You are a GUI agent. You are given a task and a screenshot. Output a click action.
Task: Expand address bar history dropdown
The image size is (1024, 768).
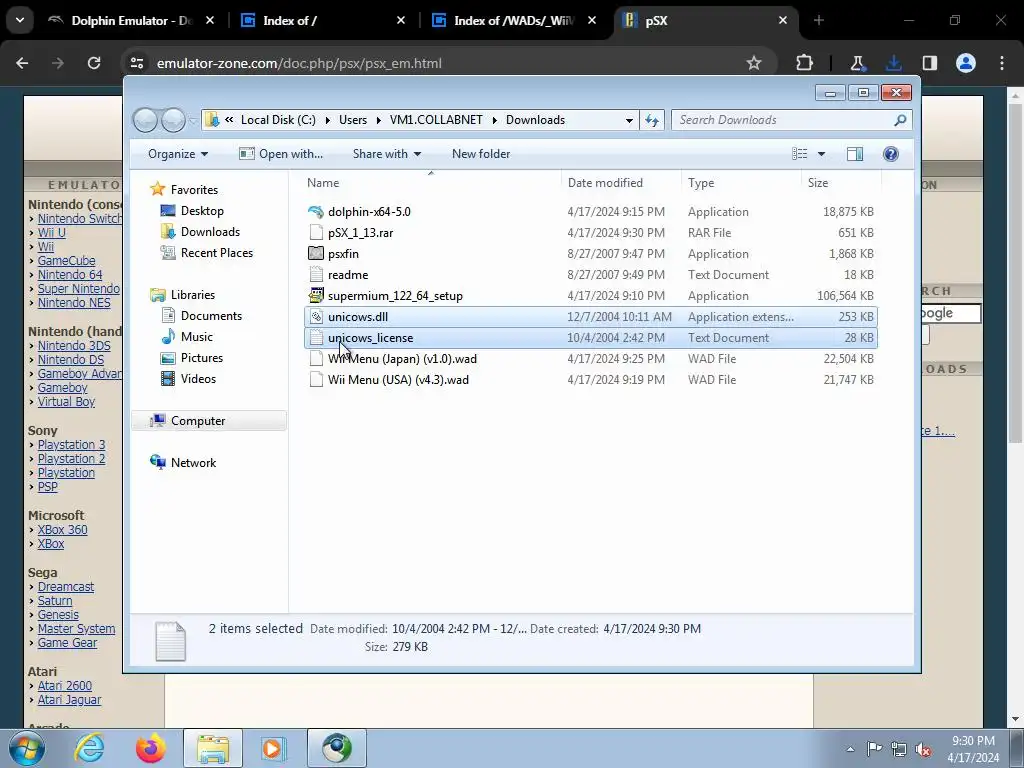click(629, 120)
